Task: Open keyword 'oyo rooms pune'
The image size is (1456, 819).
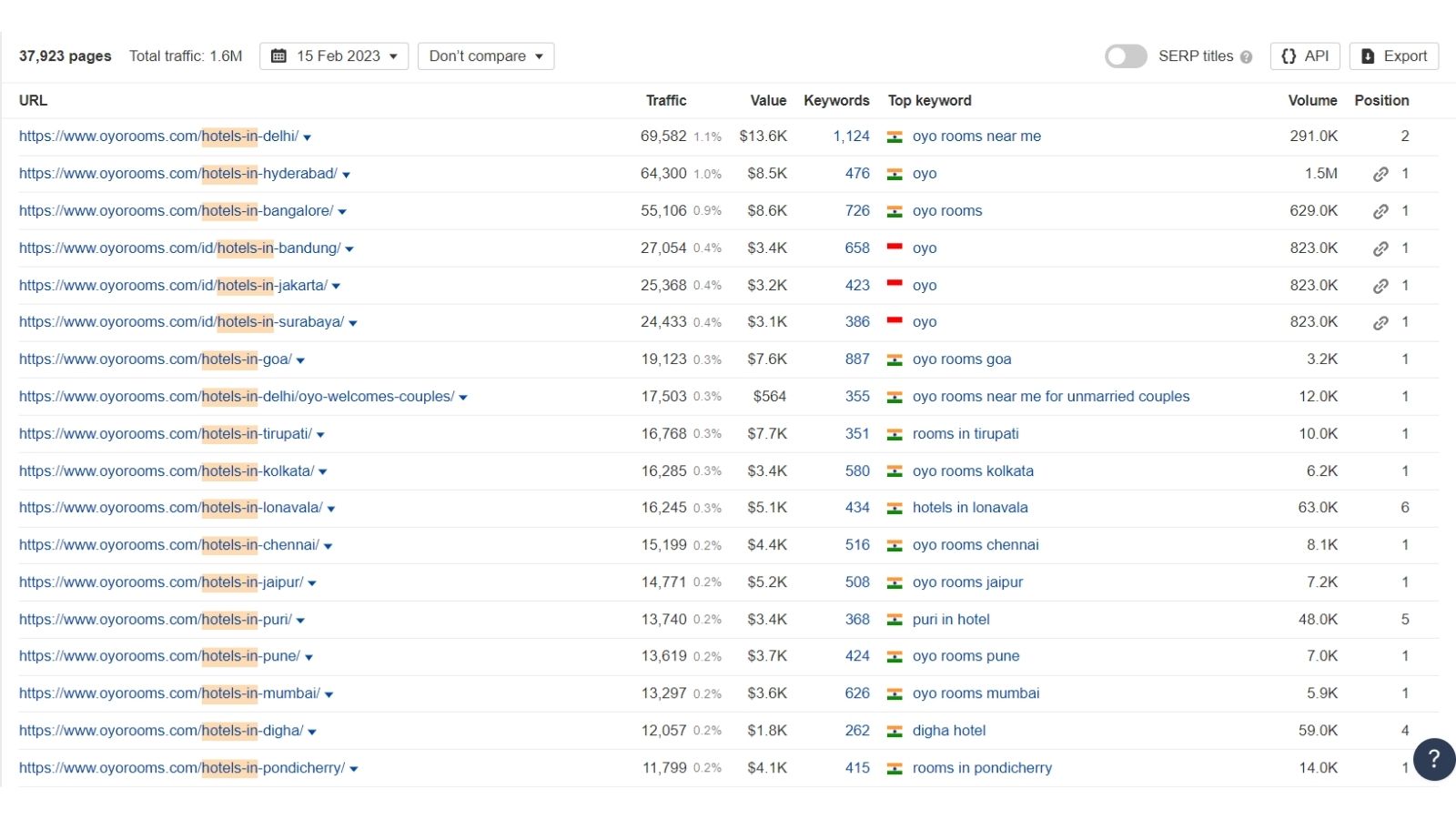Action: tap(966, 656)
